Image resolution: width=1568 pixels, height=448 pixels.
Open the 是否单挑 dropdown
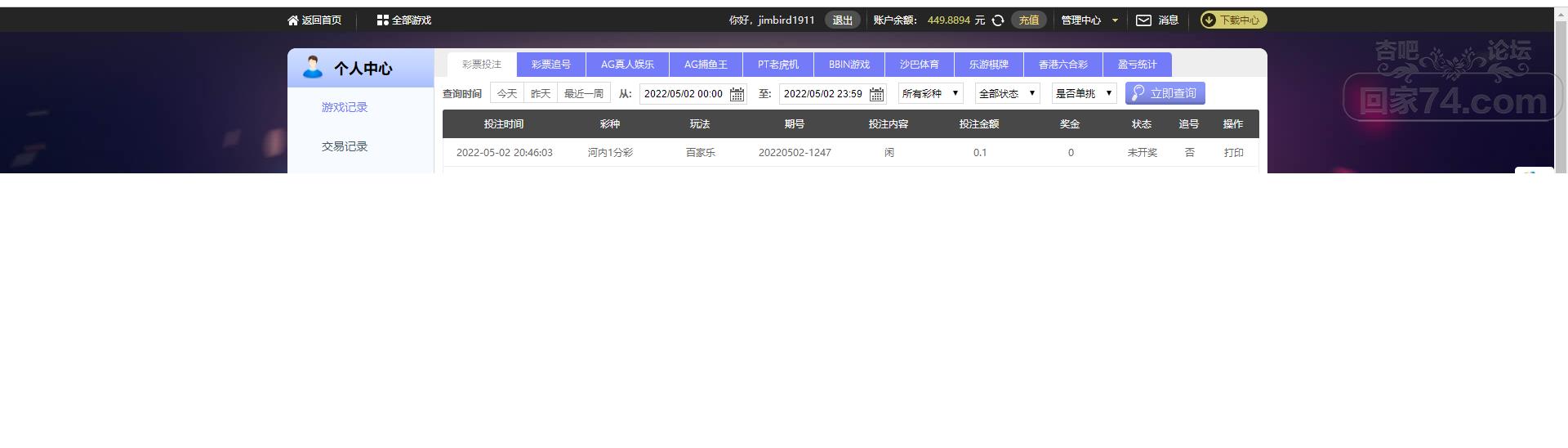(1085, 93)
